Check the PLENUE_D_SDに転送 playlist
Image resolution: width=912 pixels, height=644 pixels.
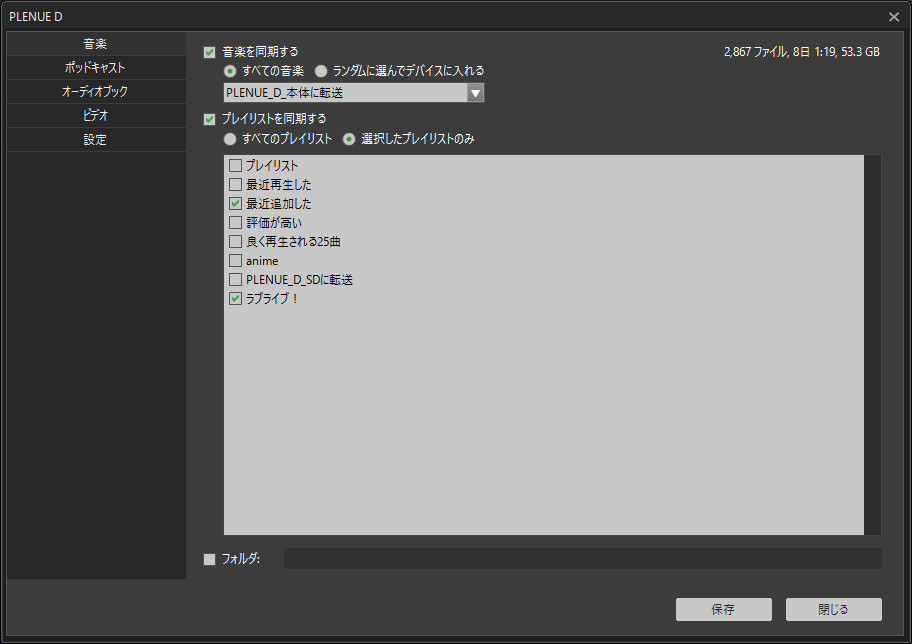pos(236,279)
